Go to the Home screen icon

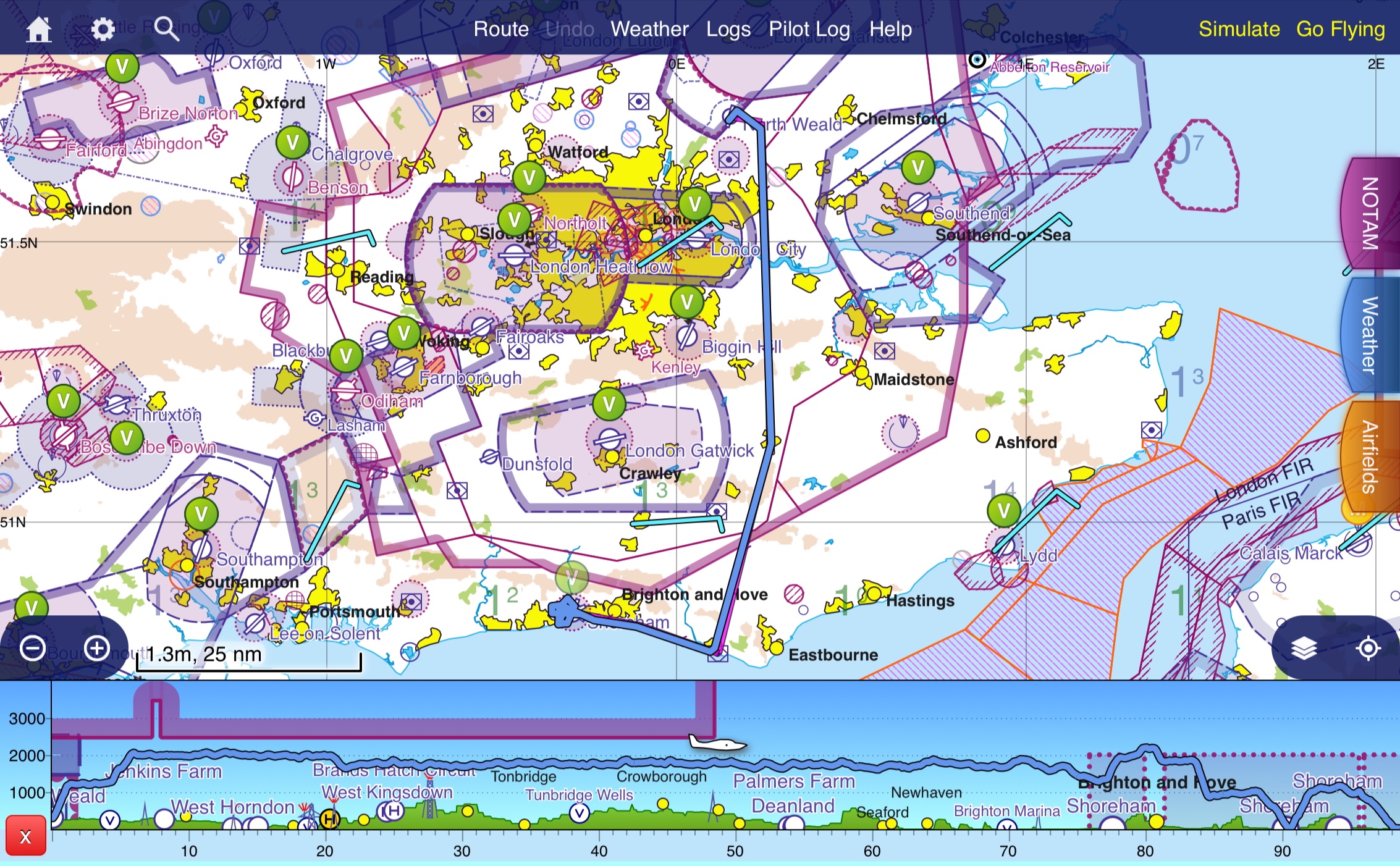click(x=38, y=29)
